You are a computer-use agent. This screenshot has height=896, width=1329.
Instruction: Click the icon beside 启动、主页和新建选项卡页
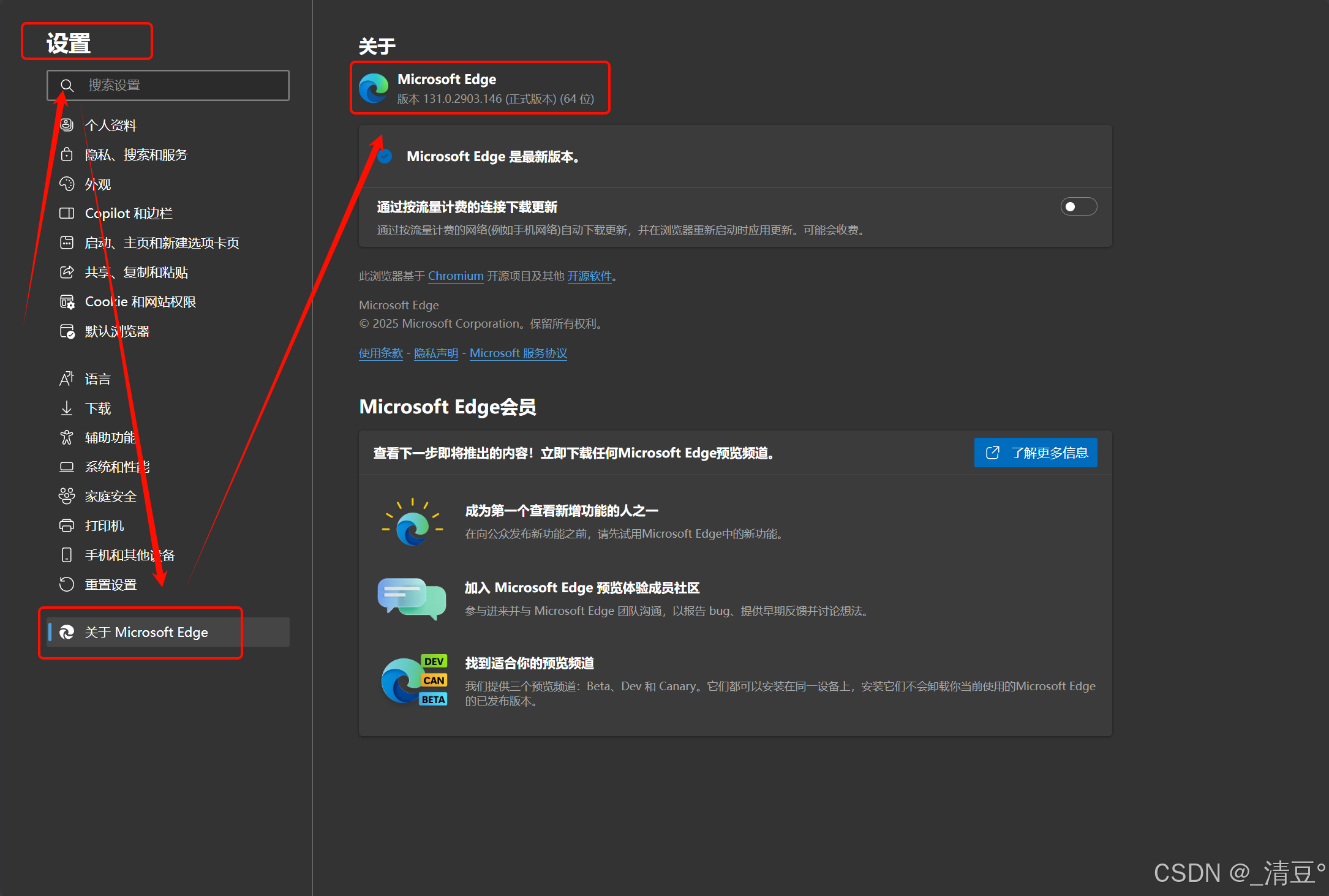pyautogui.click(x=67, y=243)
